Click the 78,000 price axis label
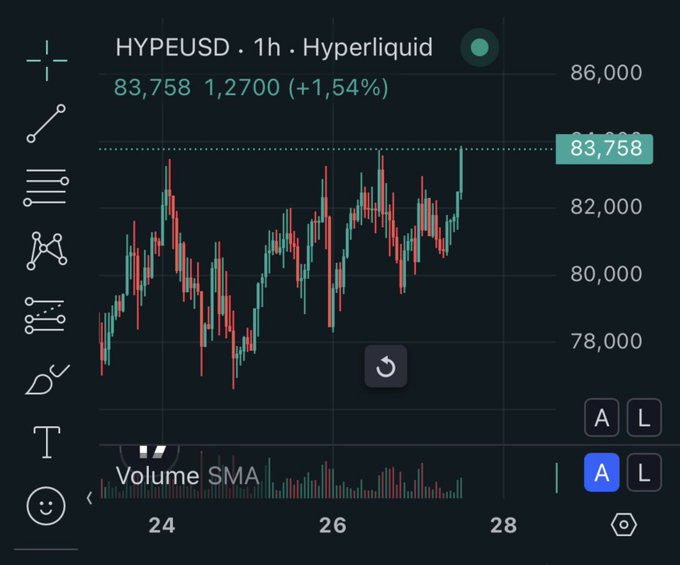 [606, 341]
